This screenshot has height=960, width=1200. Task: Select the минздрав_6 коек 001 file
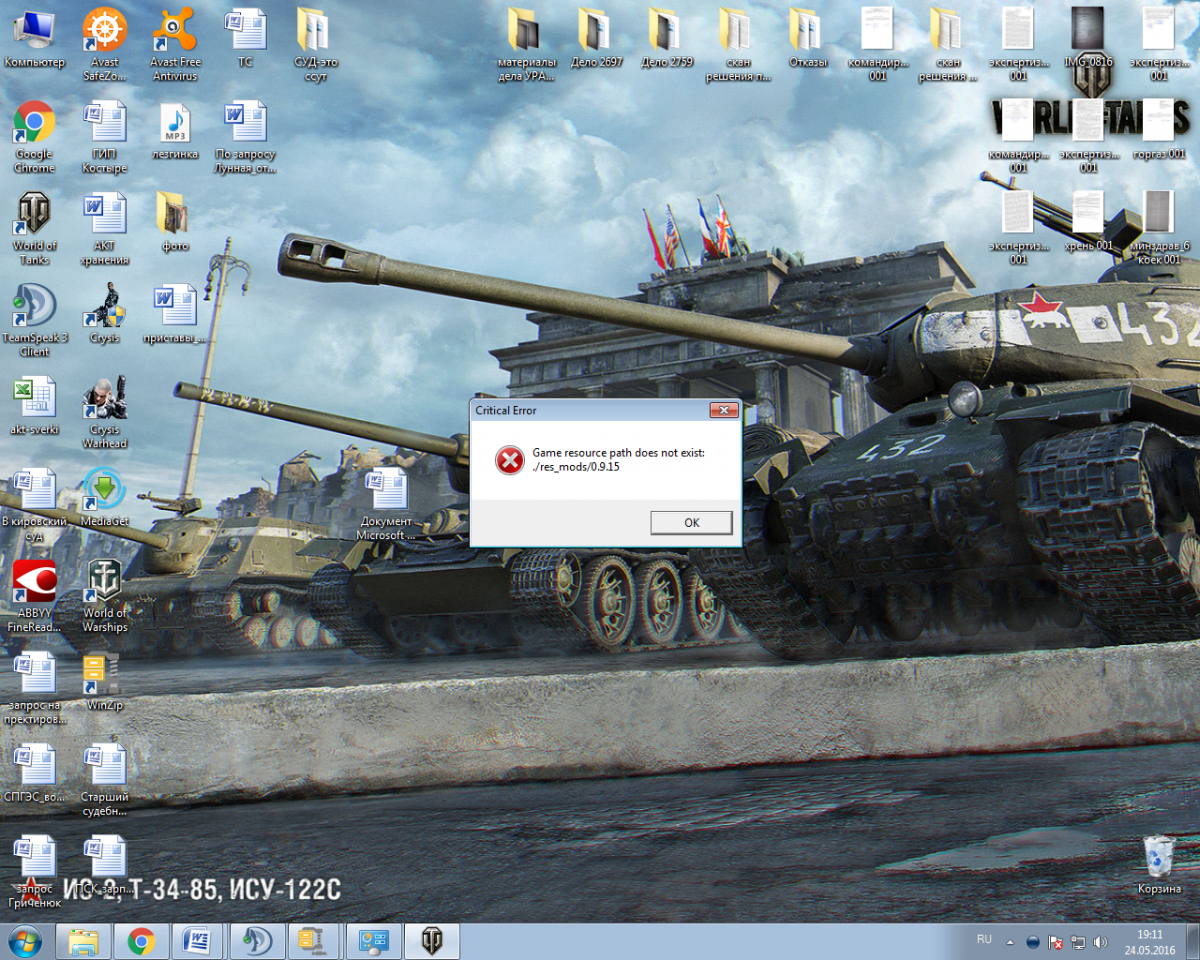point(1158,229)
